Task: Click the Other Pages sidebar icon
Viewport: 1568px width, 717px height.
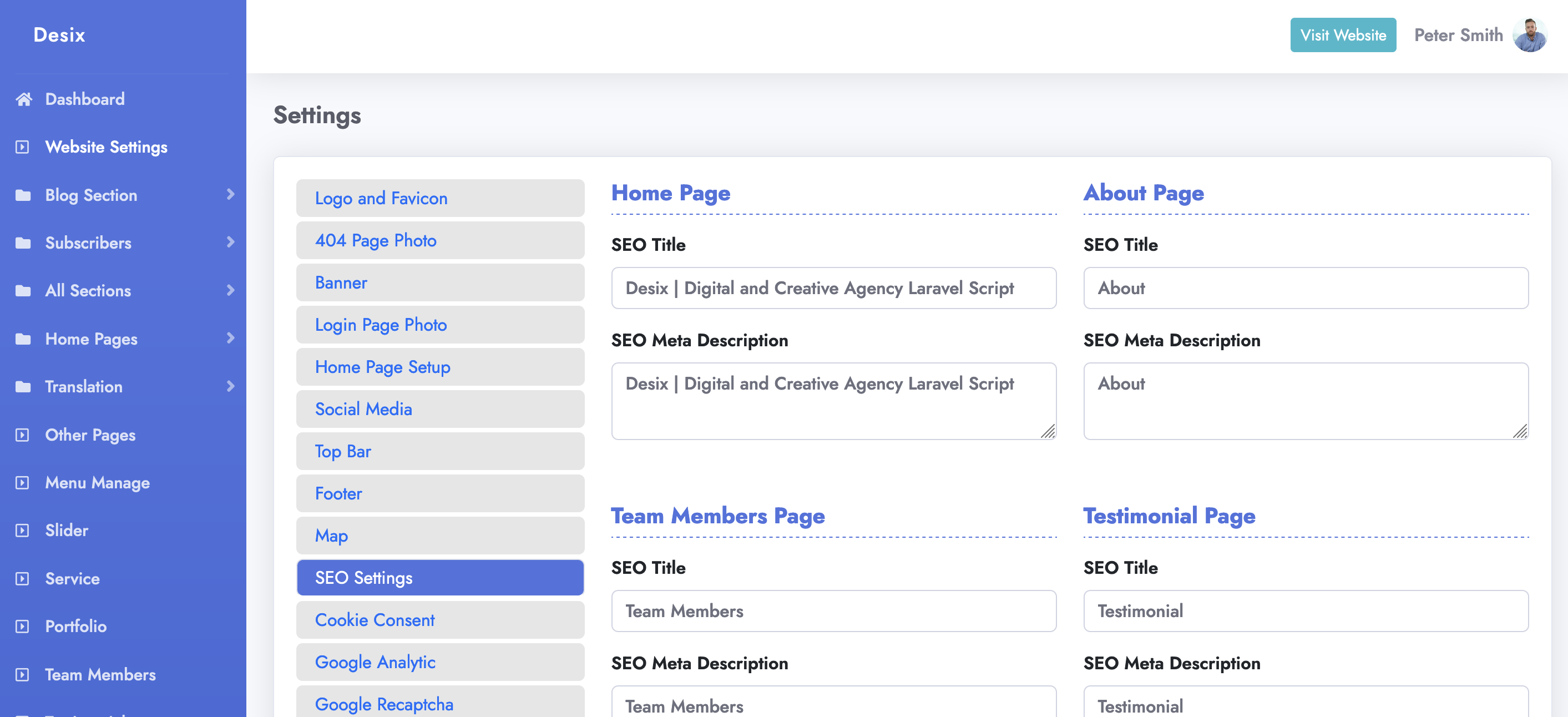Action: [23, 435]
